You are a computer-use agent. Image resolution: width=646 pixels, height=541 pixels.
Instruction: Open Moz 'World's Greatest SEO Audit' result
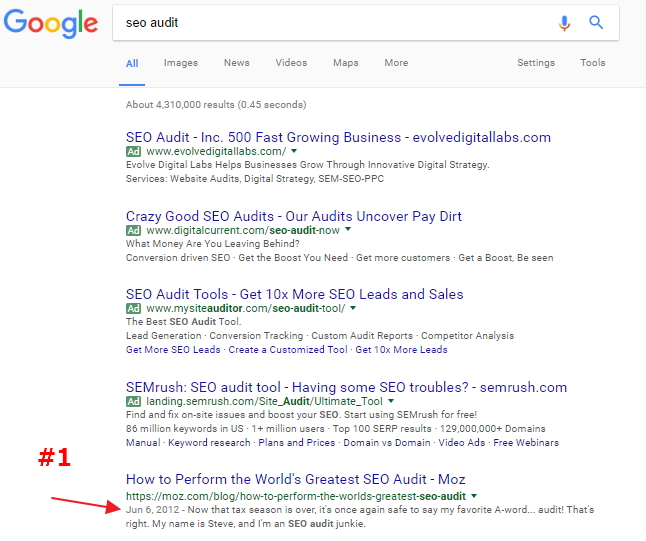coord(296,480)
